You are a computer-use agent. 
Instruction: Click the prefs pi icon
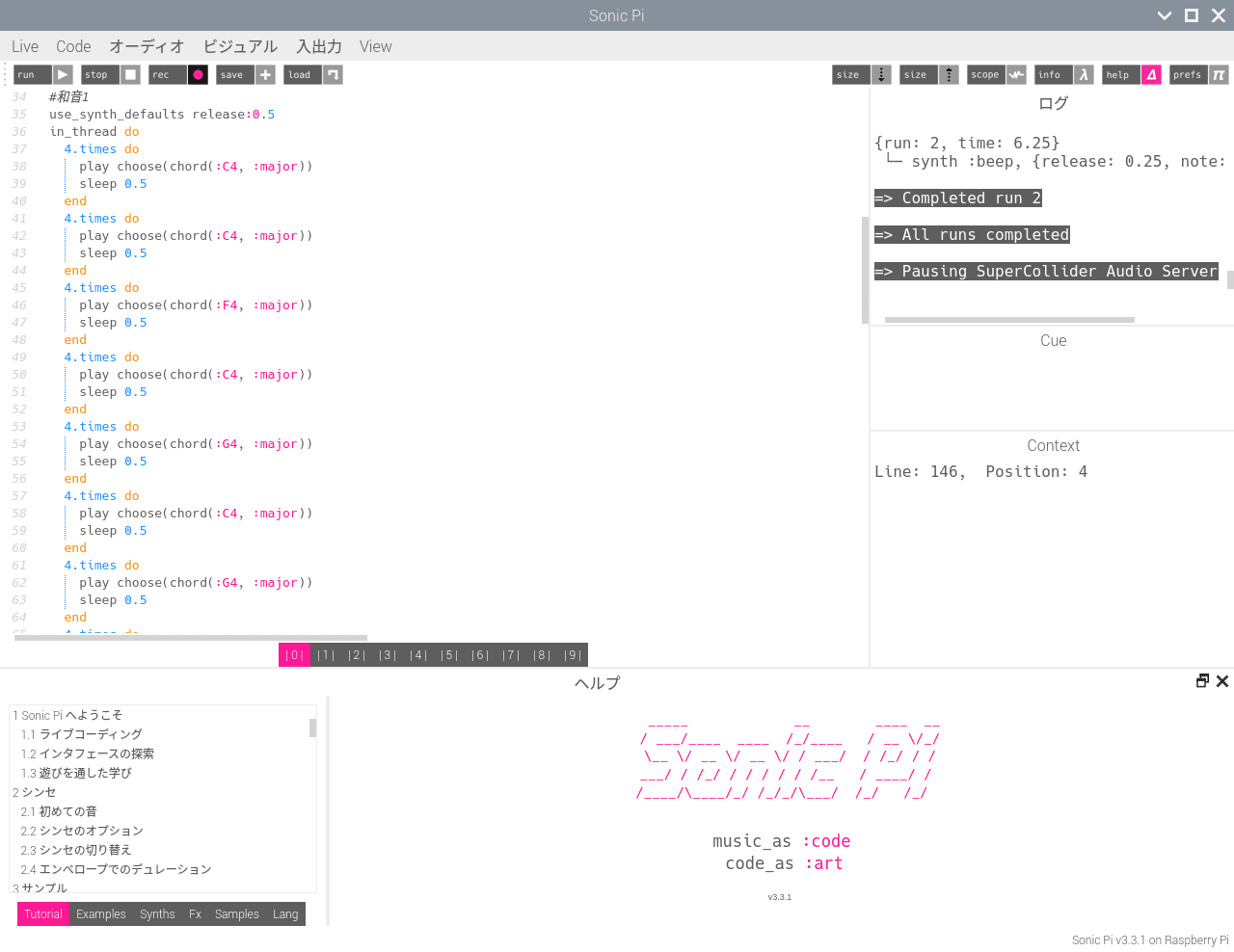[x=1219, y=74]
